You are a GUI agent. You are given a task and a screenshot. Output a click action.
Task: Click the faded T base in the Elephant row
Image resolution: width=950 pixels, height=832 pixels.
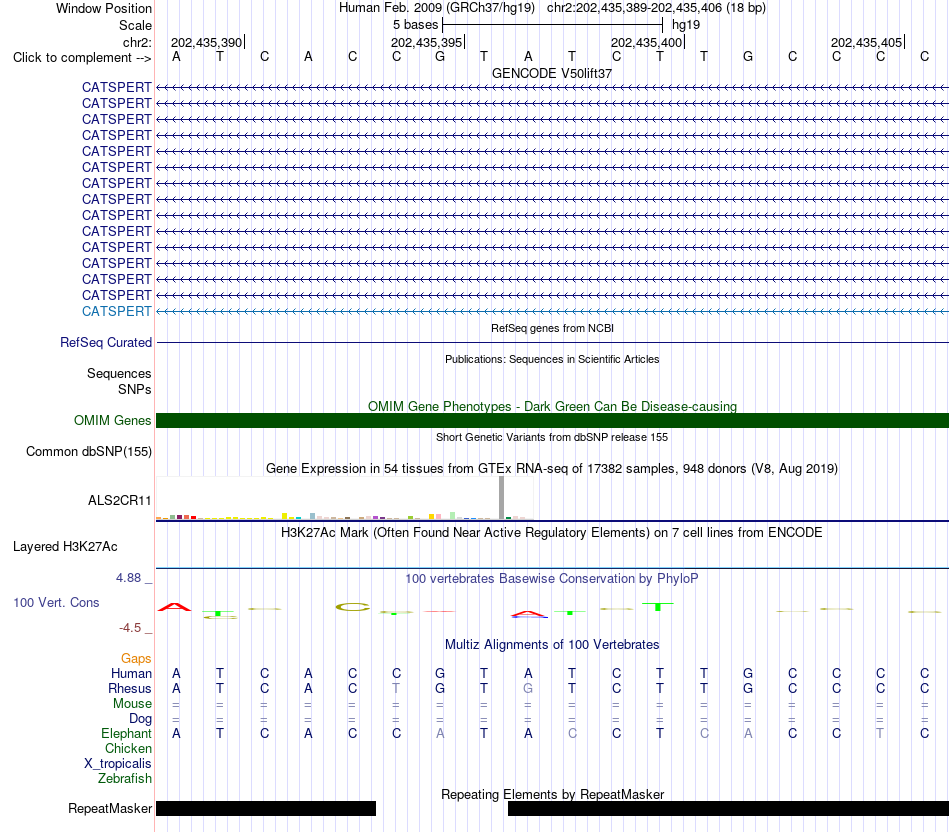point(880,734)
